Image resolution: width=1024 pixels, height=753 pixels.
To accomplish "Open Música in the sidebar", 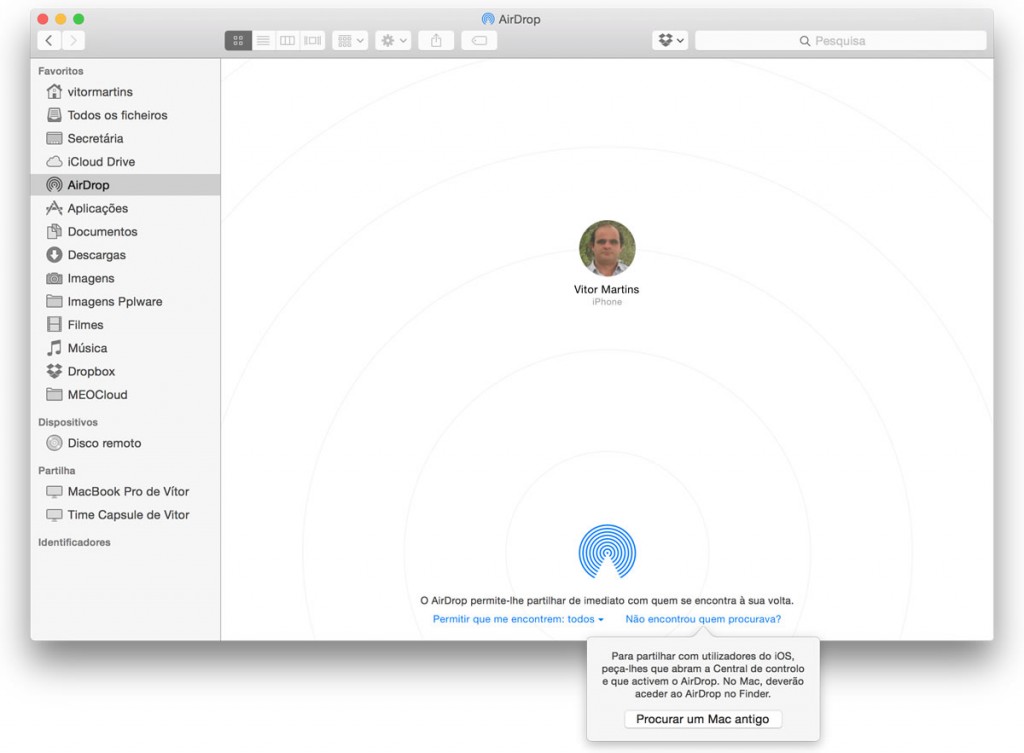I will [125, 348].
